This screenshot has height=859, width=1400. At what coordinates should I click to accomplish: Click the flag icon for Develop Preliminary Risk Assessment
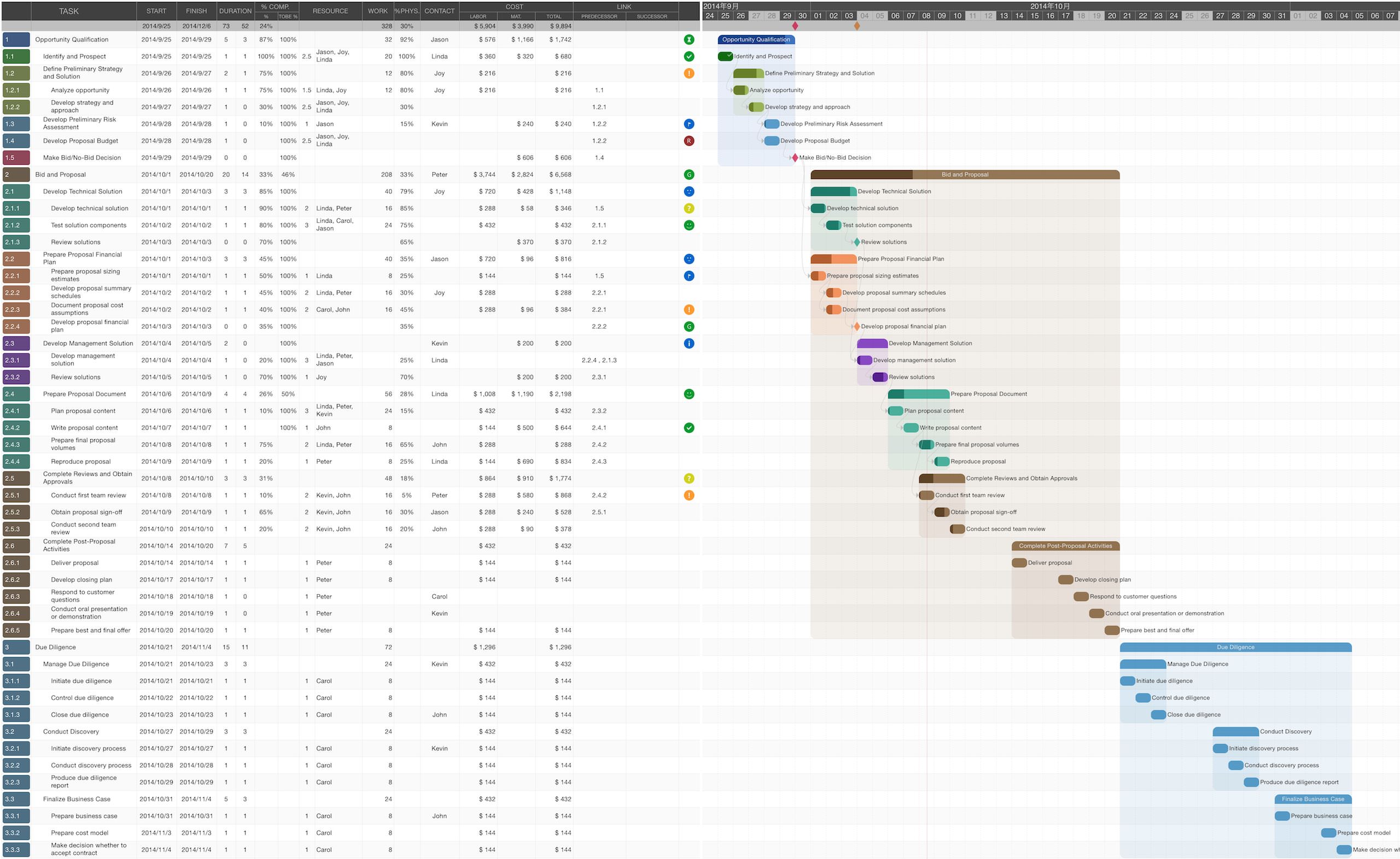pos(689,124)
